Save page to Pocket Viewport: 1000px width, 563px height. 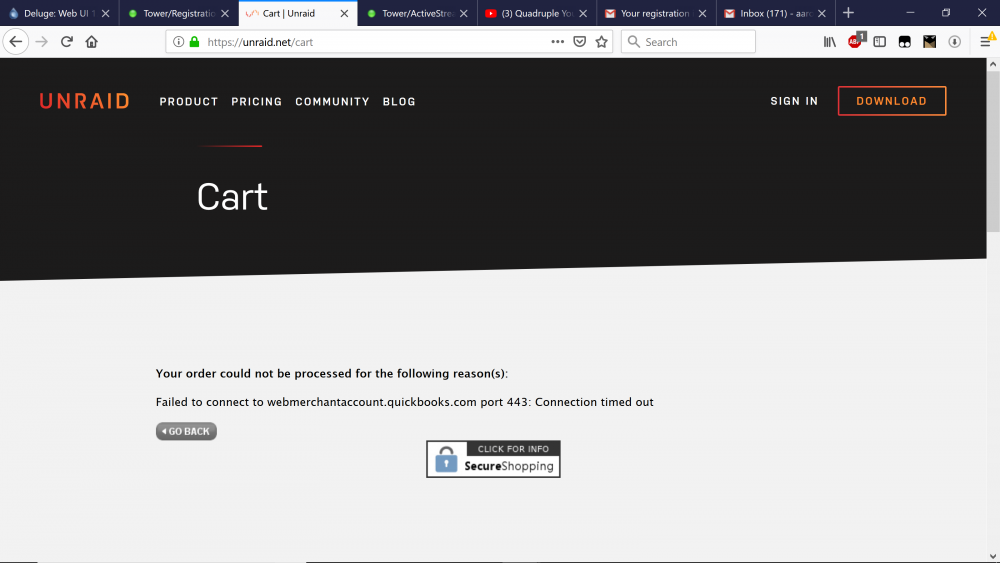click(579, 42)
